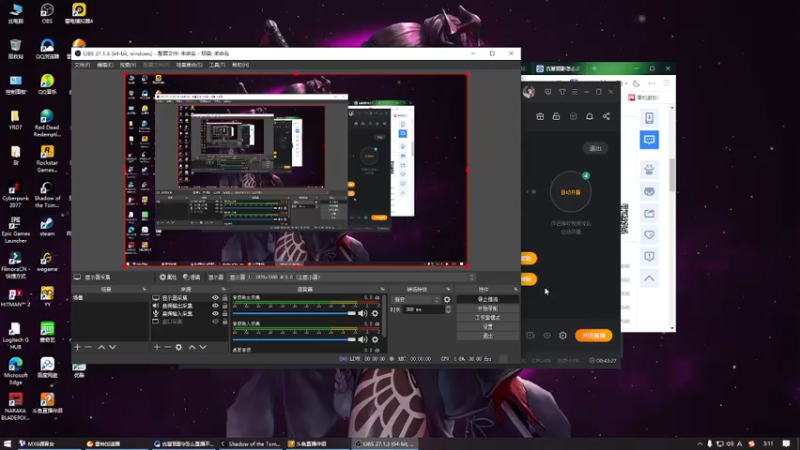Toggle visibility eye of the greyed window capture source

tap(215, 322)
